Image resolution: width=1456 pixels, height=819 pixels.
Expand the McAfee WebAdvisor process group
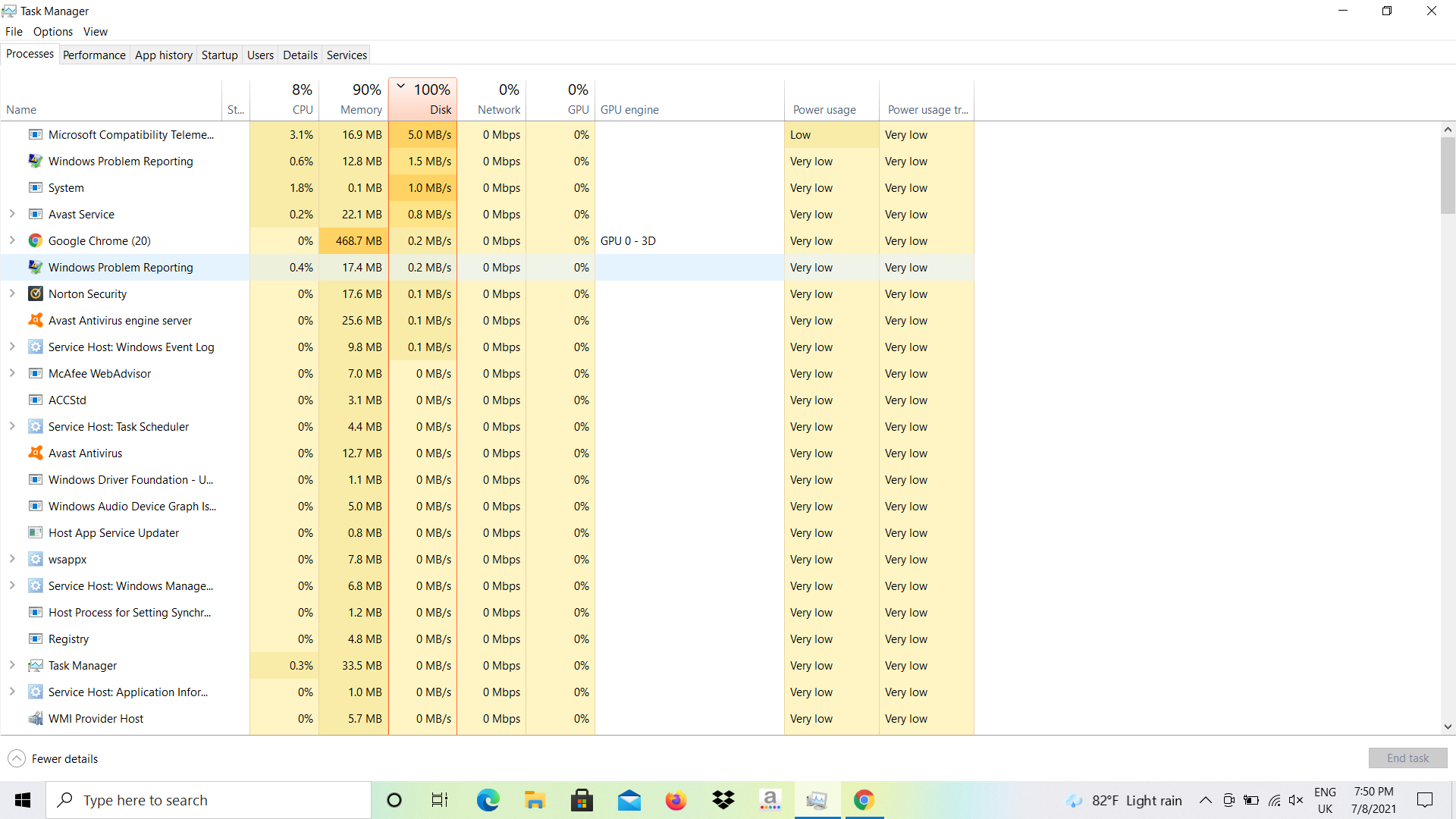click(x=12, y=374)
